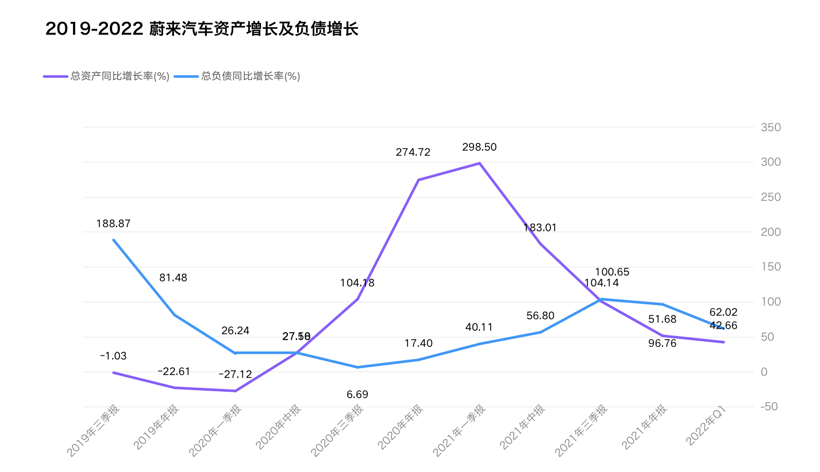This screenshot has height=472, width=820.
Task: Click the blue legend line swatch
Action: coord(186,77)
